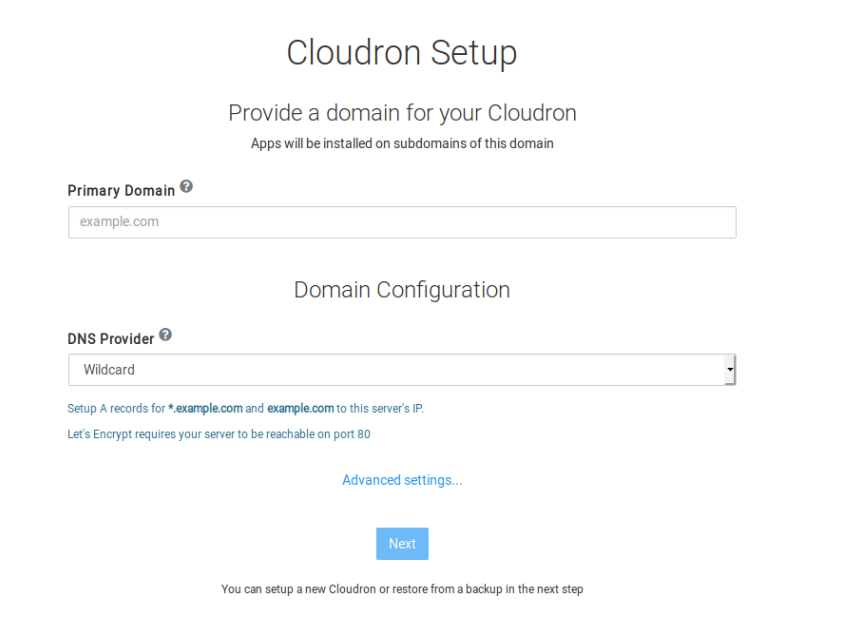This screenshot has width=851, height=623.
Task: Click the "DNS Provider" field label
Action: click(x=111, y=339)
